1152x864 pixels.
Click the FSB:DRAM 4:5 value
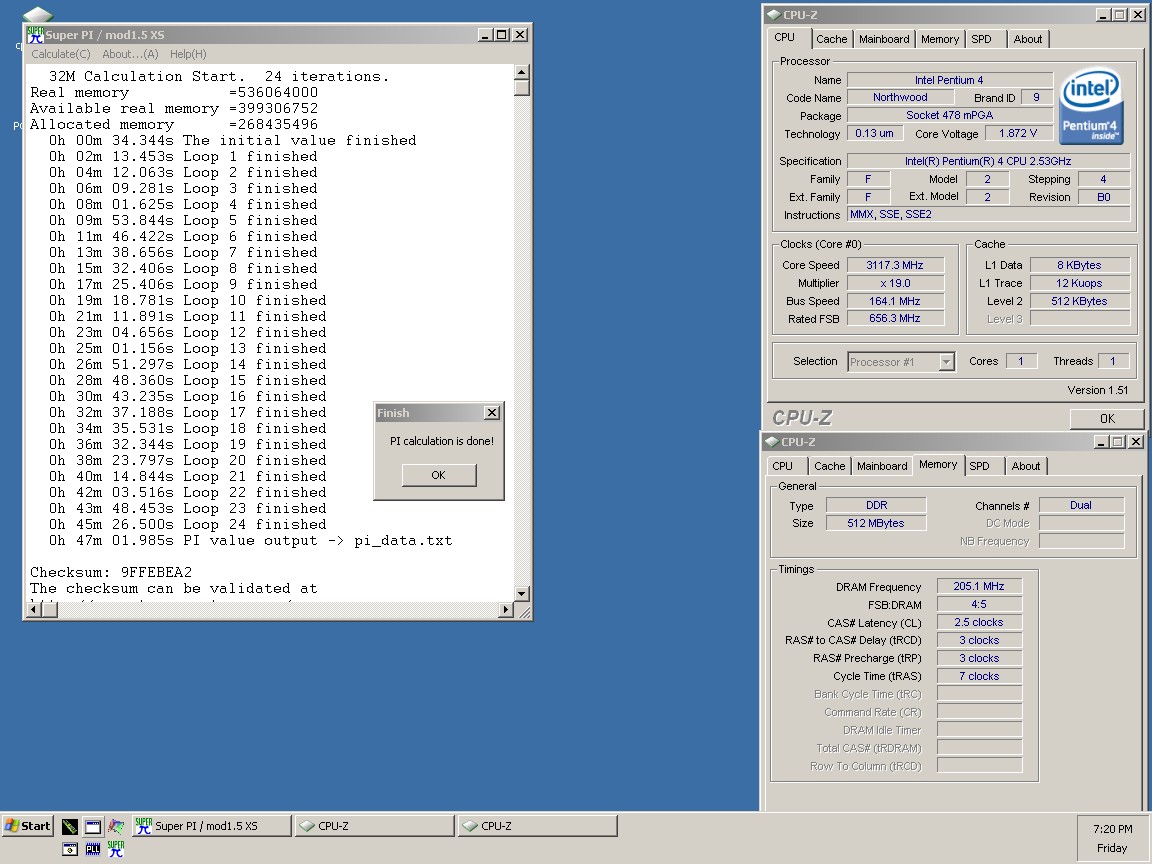coord(979,604)
